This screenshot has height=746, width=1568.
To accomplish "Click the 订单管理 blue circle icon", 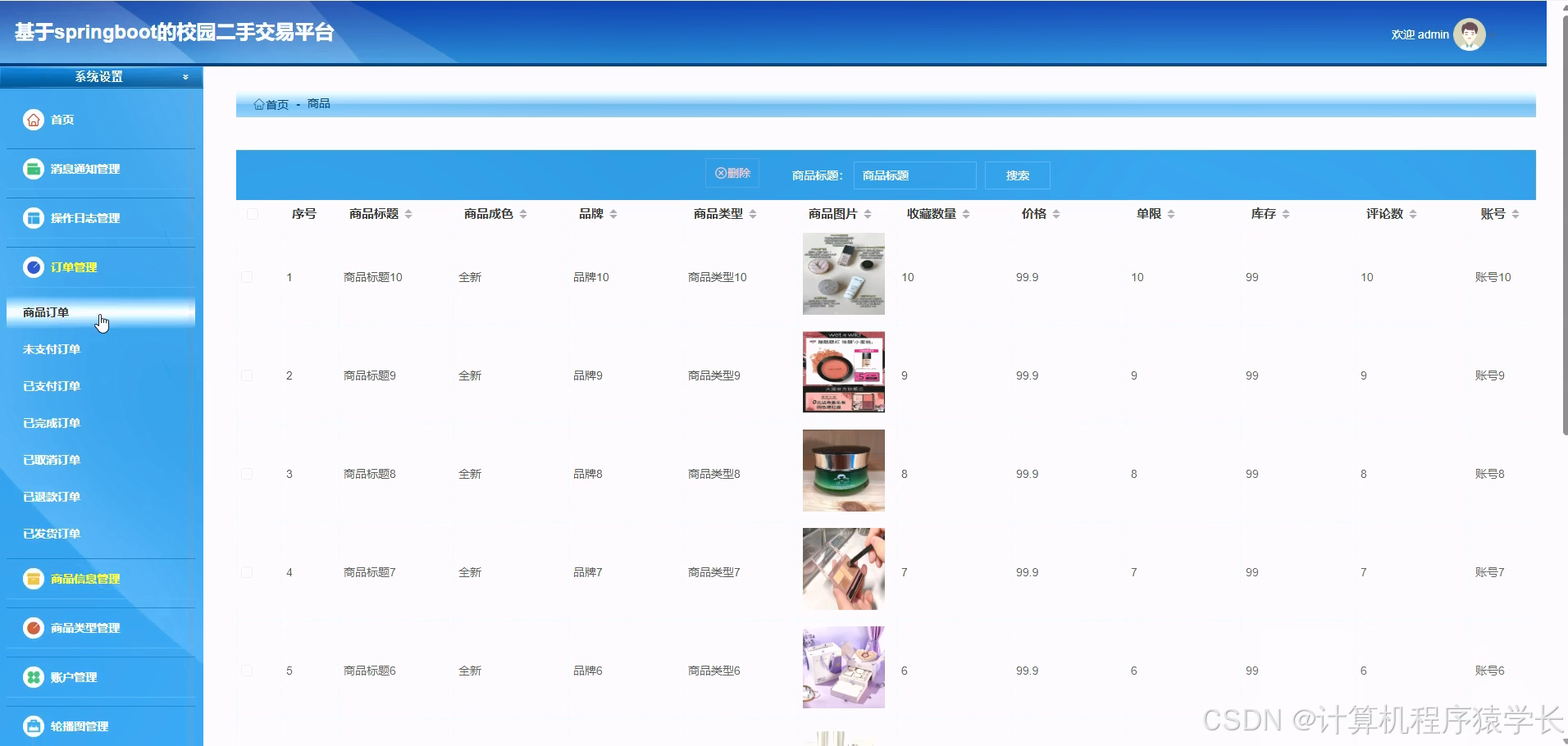I will coord(34,267).
